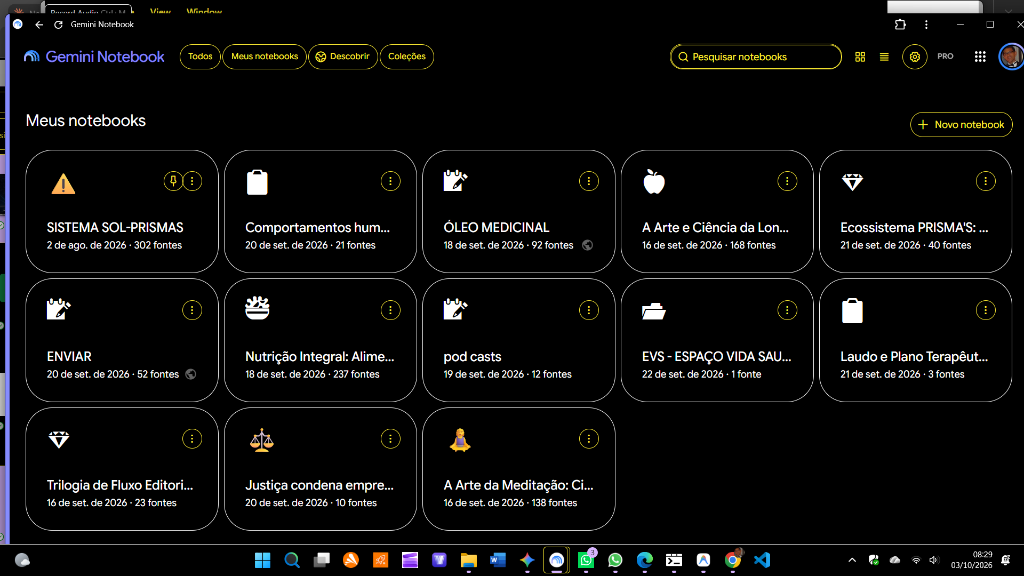Switch to the Descobrir tab

click(x=343, y=56)
